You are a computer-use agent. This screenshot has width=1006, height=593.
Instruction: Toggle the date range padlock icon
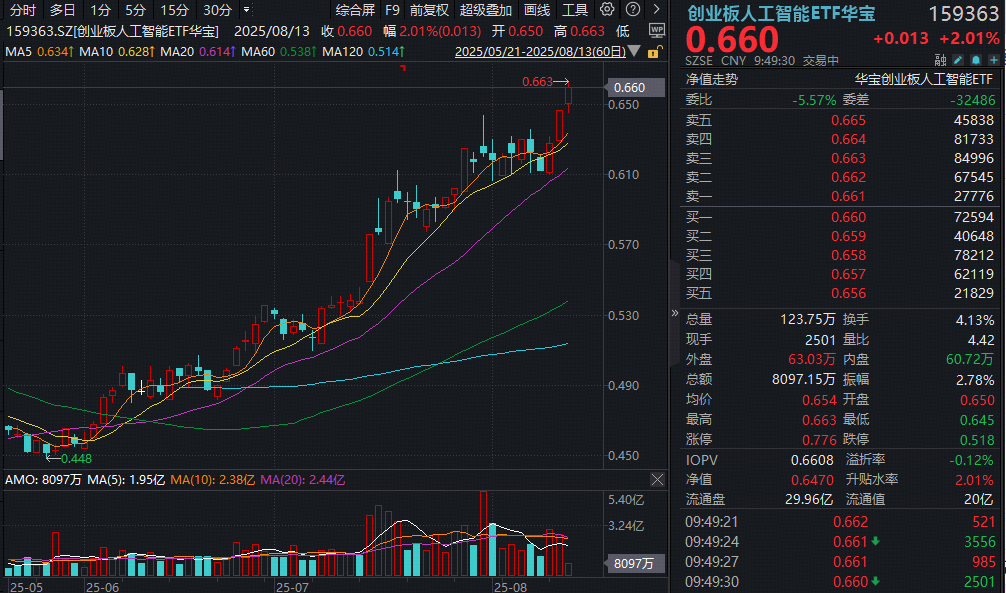click(653, 52)
